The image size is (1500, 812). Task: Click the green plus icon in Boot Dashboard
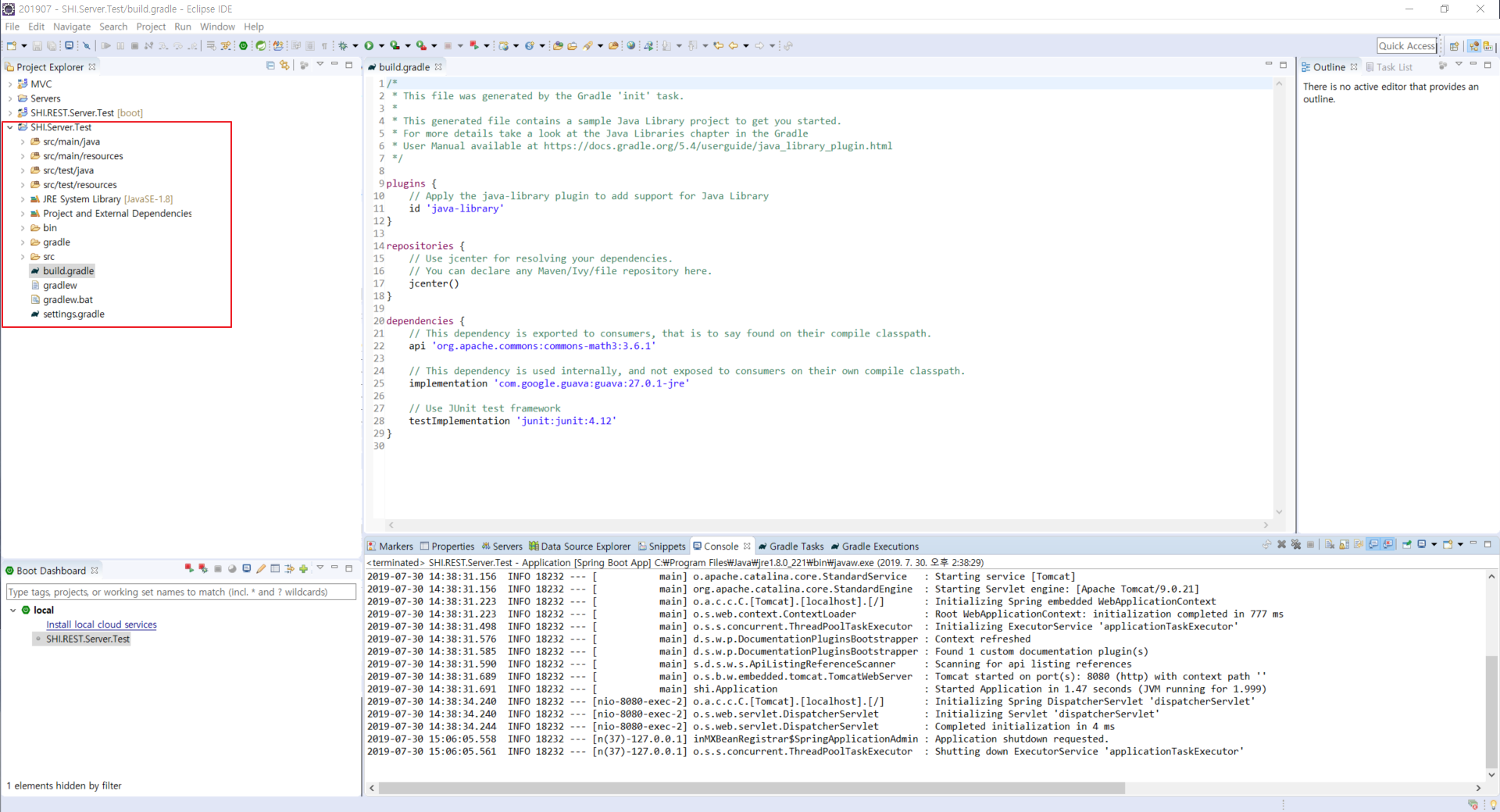(303, 568)
